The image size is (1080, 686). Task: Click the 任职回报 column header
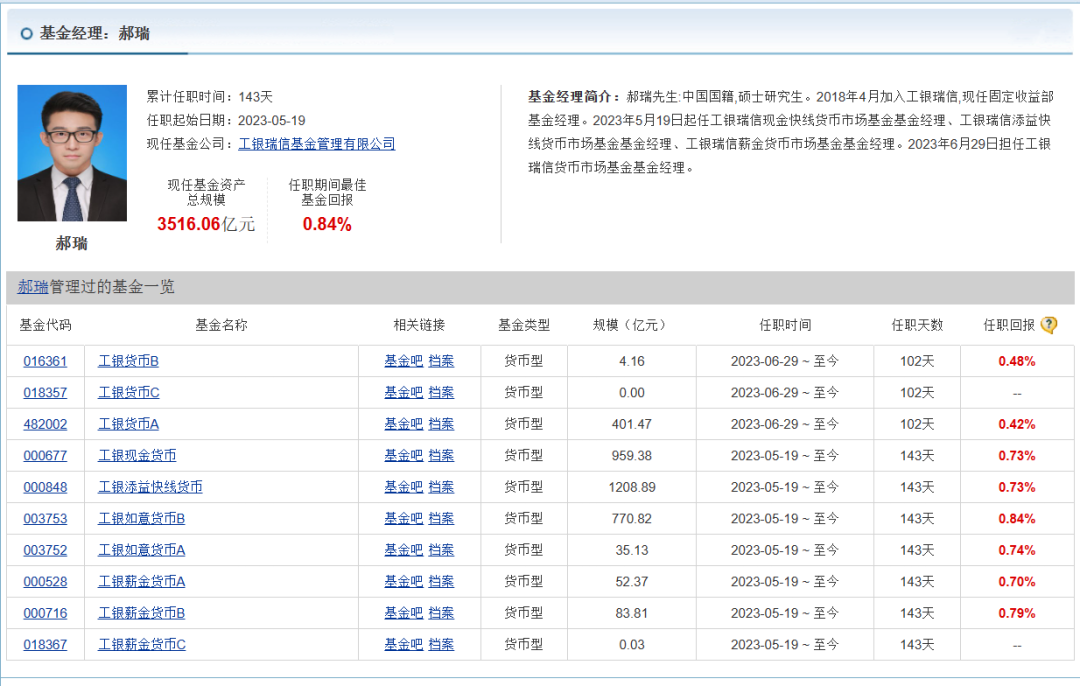click(x=1009, y=325)
